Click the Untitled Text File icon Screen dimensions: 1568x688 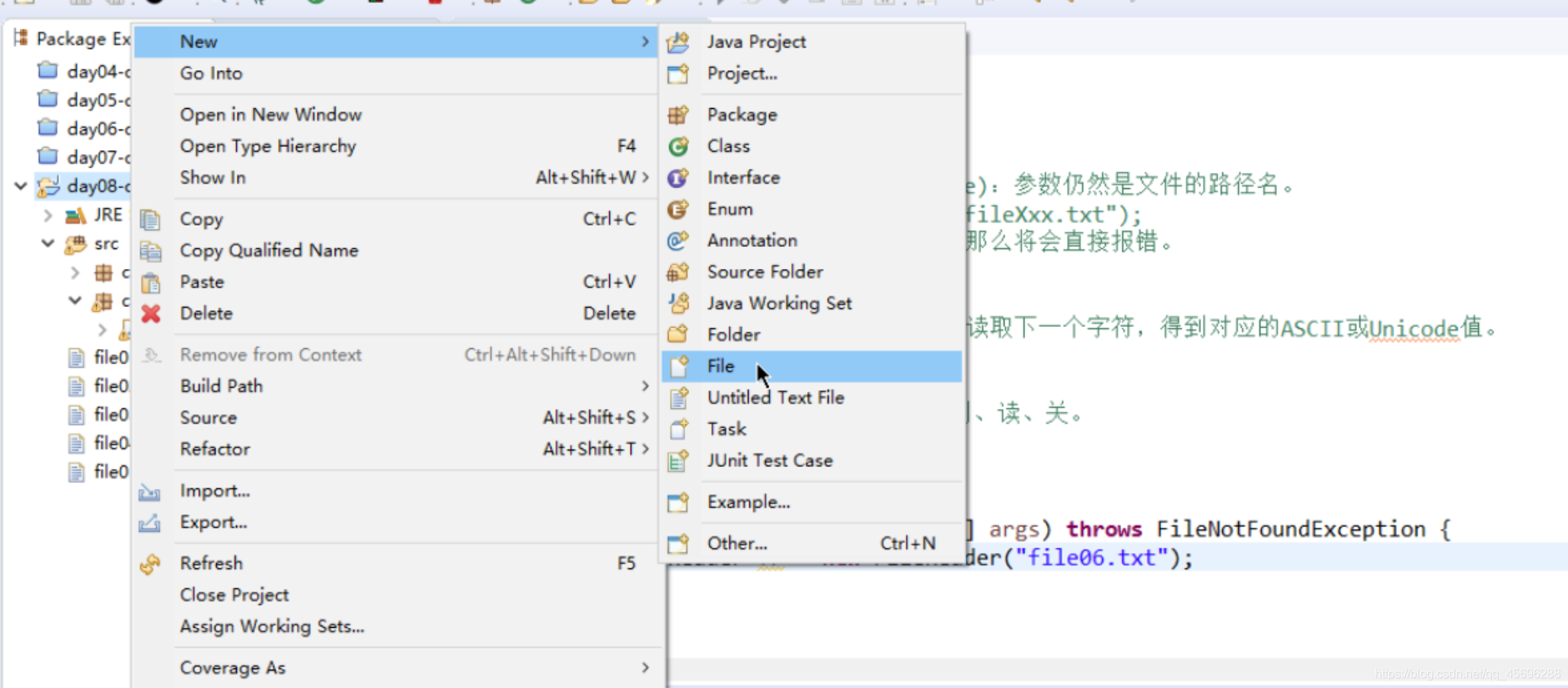tap(678, 398)
